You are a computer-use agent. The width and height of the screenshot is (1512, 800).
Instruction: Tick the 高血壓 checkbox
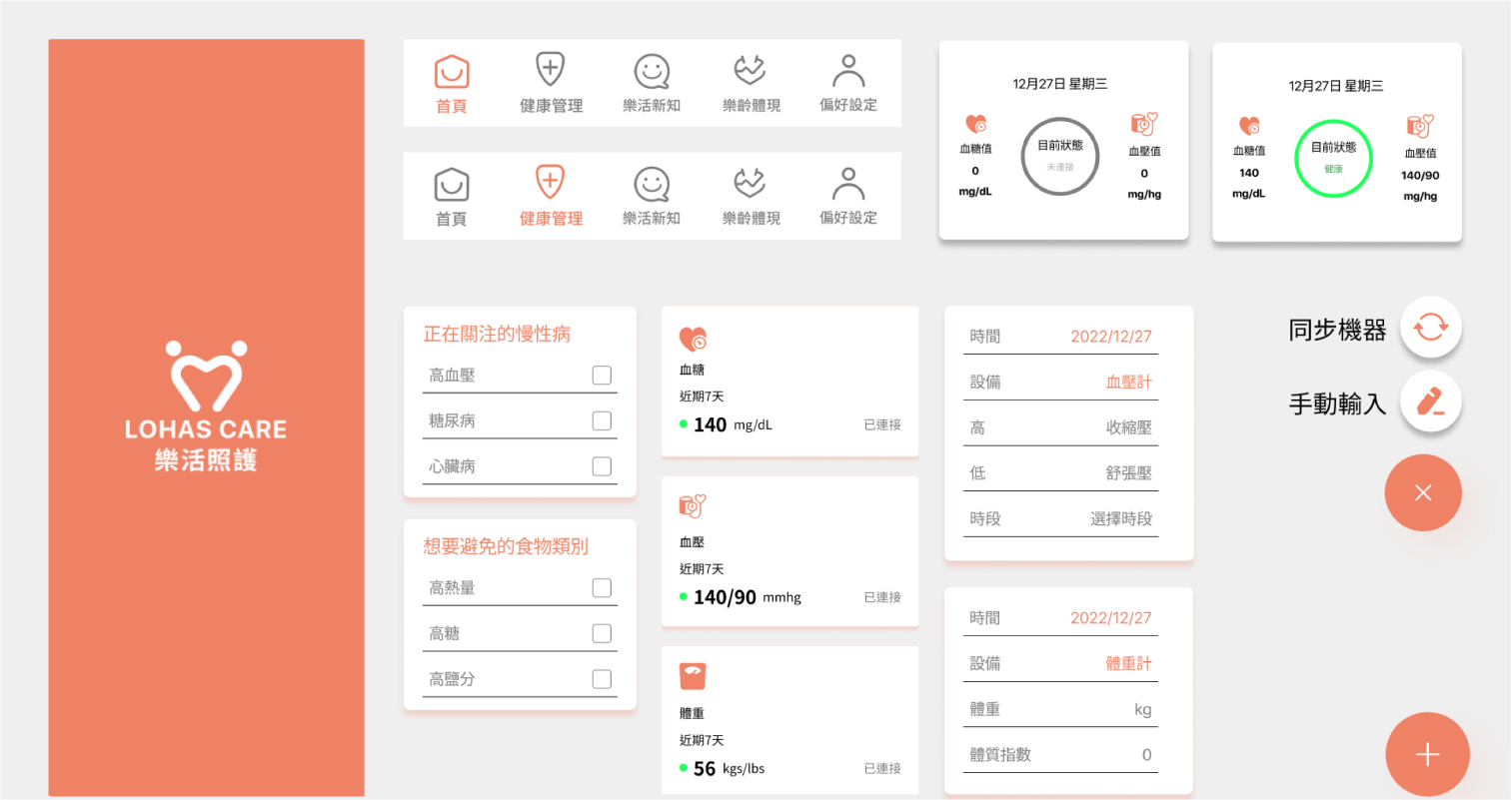602,376
